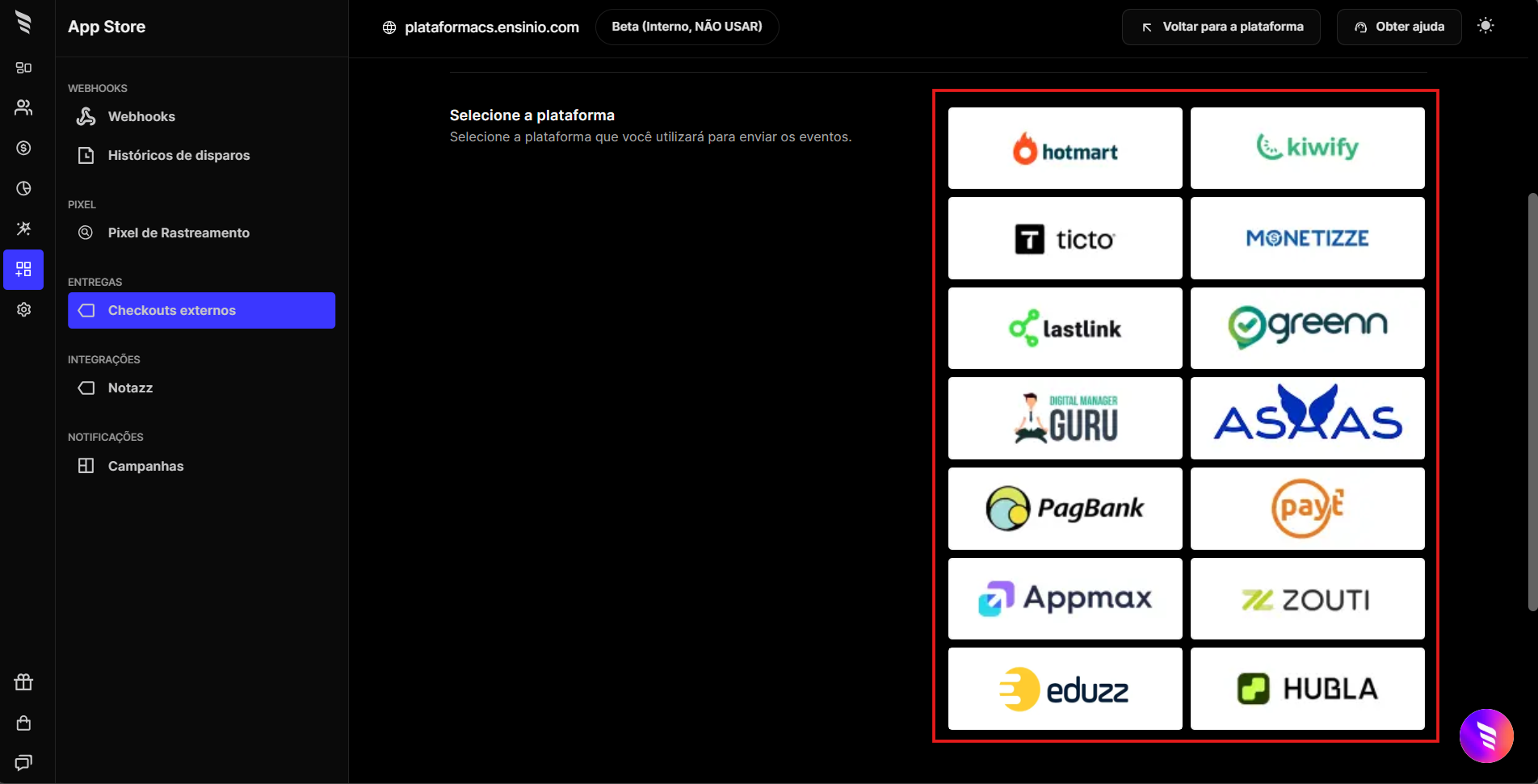Toggle the light/dark theme sun icon
Screen dimensions: 1538x784
(x=1485, y=26)
